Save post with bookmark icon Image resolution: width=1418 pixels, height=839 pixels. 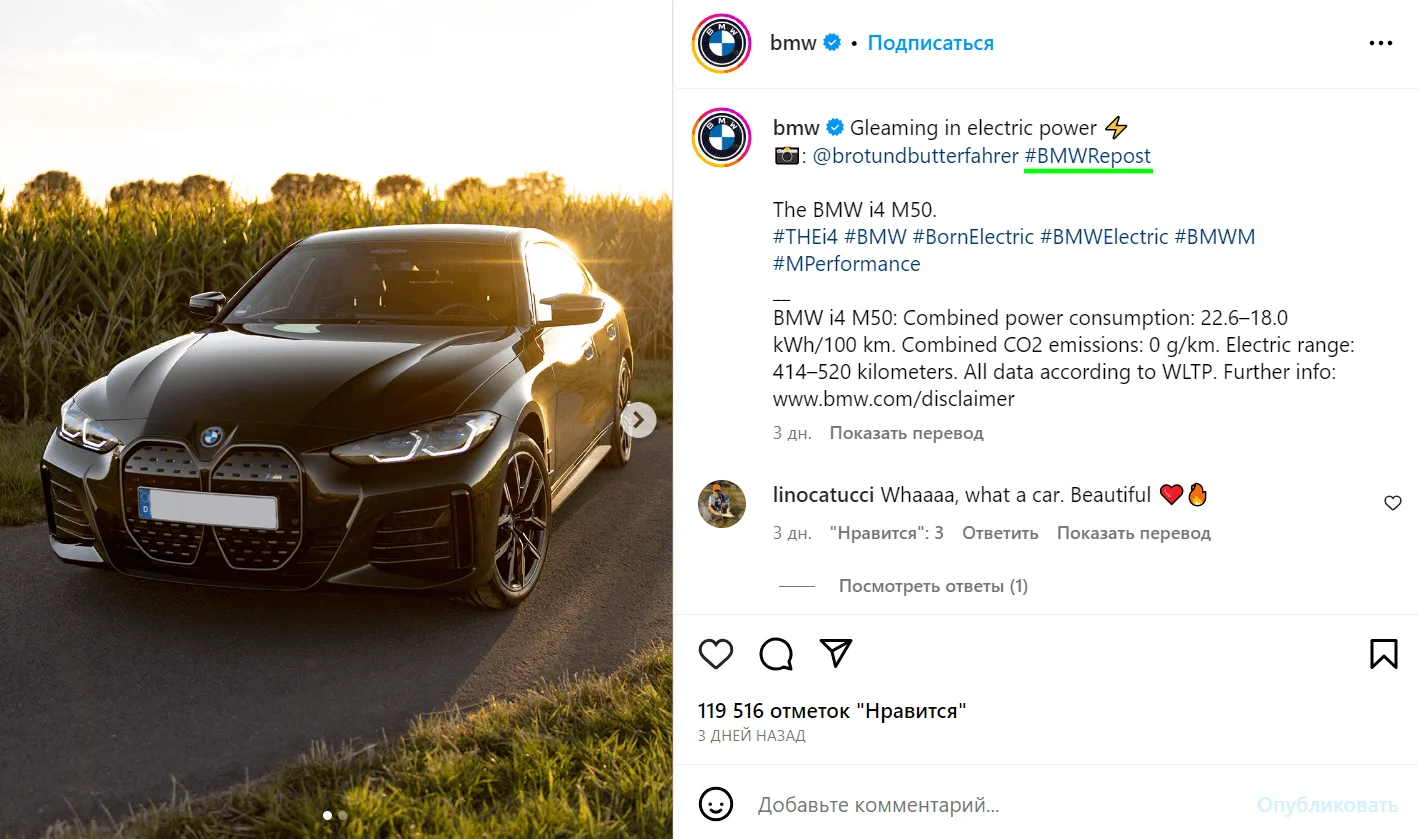1383,654
